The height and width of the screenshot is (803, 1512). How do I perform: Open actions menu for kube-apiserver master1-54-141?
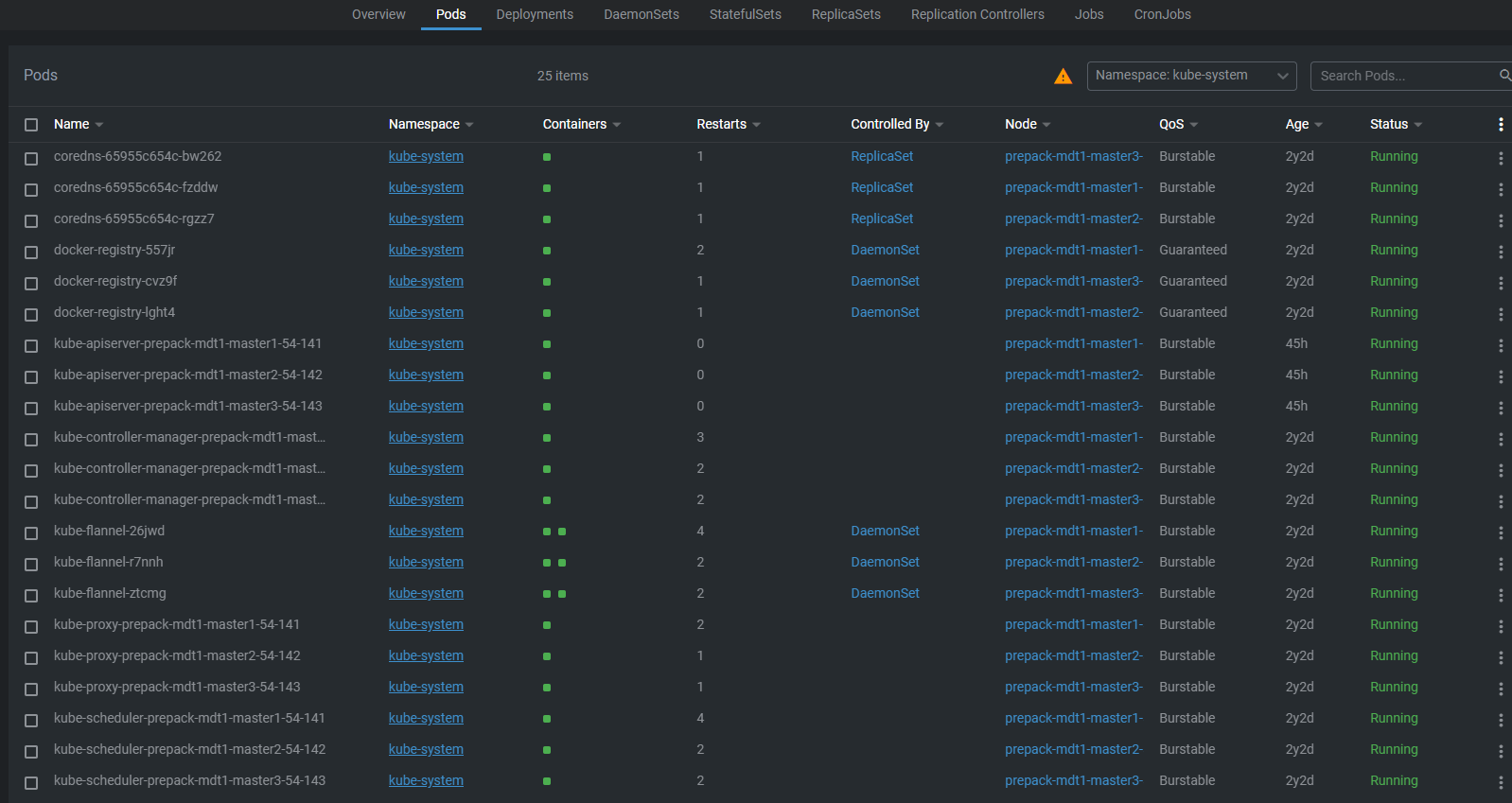(1501, 345)
